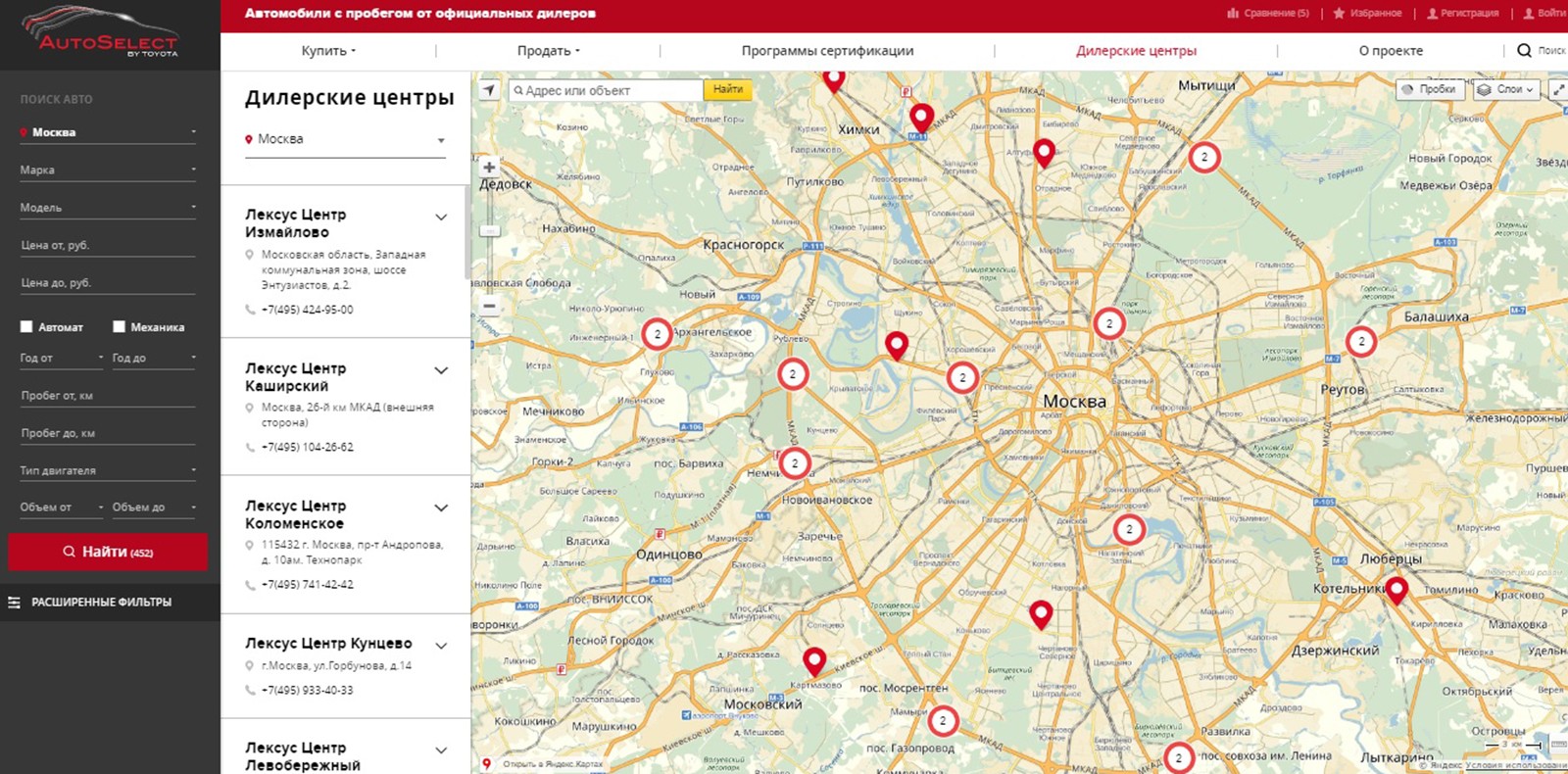Zoom out with the map minus button
1568x774 pixels.
point(489,306)
